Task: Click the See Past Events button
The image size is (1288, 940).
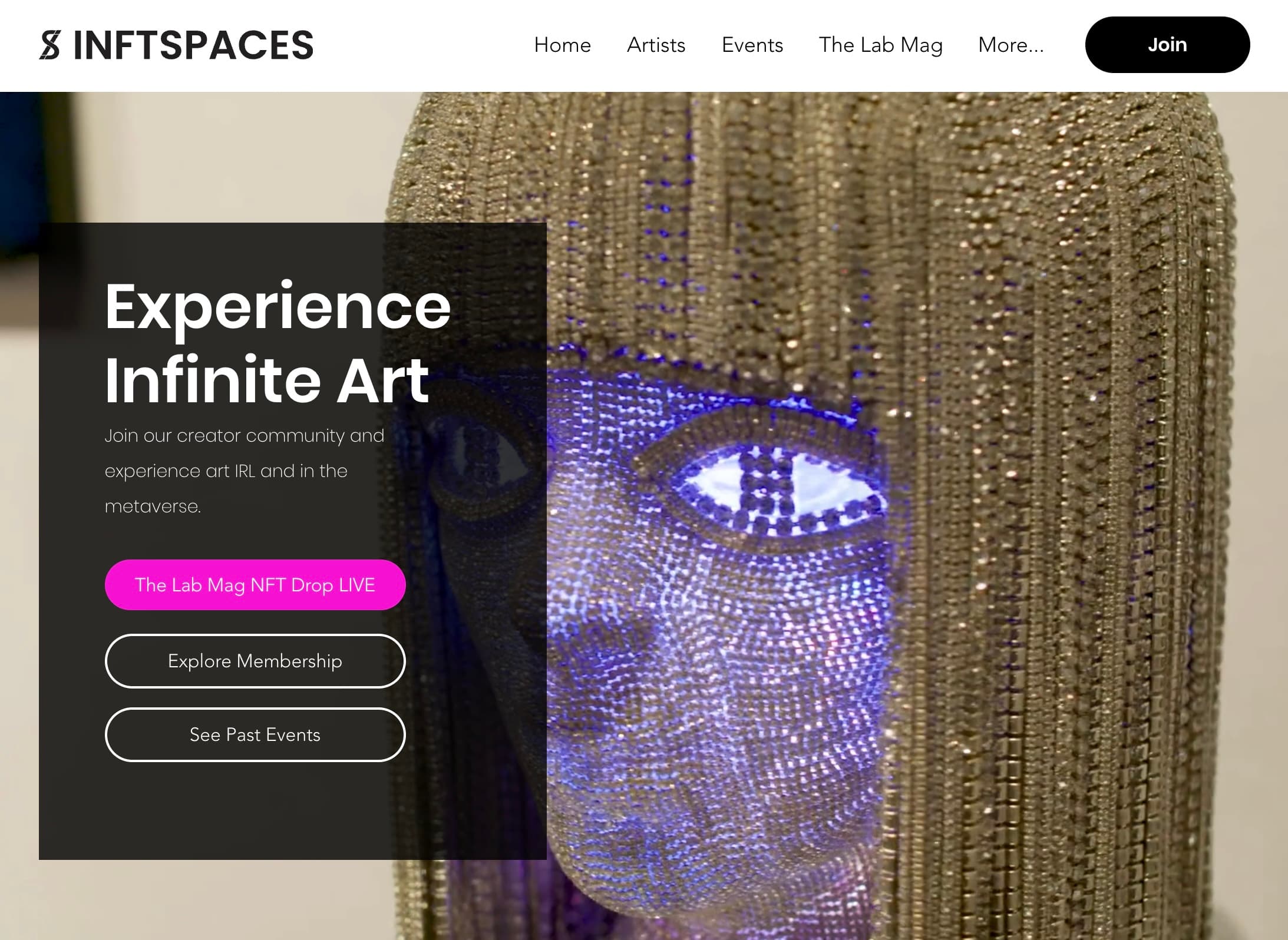Action: coord(255,734)
